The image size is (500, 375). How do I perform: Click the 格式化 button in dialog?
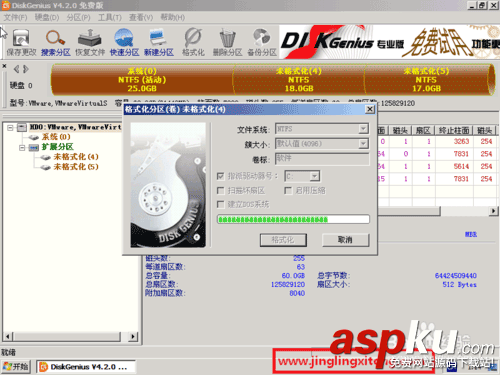[x=283, y=240]
